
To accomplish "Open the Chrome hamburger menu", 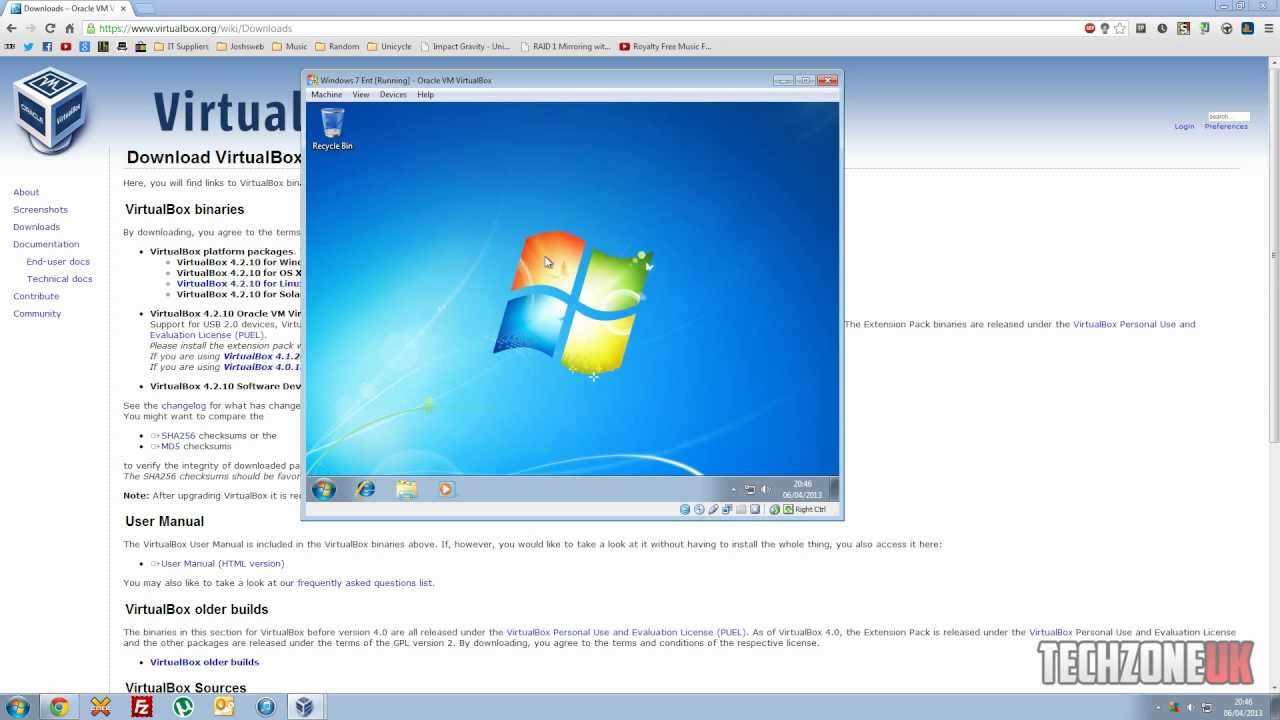I will pyautogui.click(x=1269, y=28).
